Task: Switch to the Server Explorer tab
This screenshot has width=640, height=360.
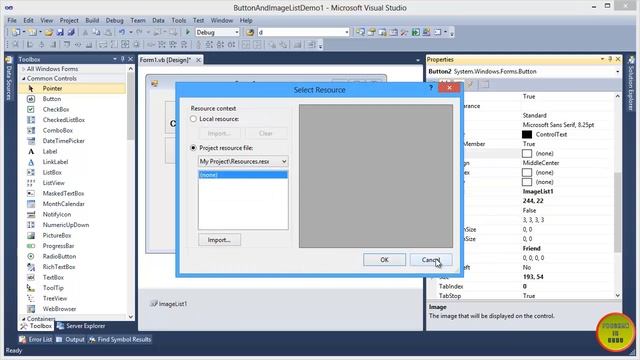Action: click(81, 326)
